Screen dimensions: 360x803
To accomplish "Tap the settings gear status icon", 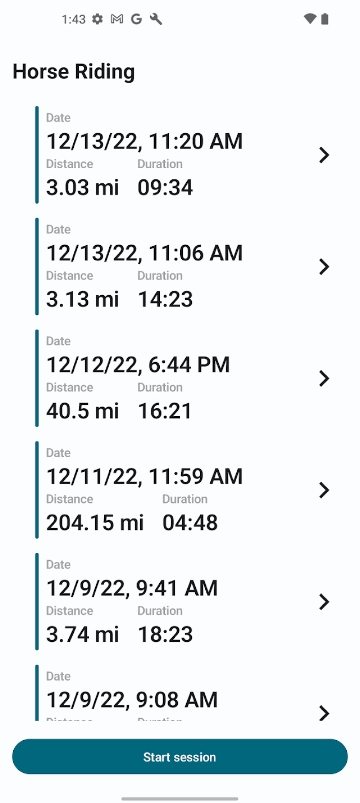I will pos(97,19).
